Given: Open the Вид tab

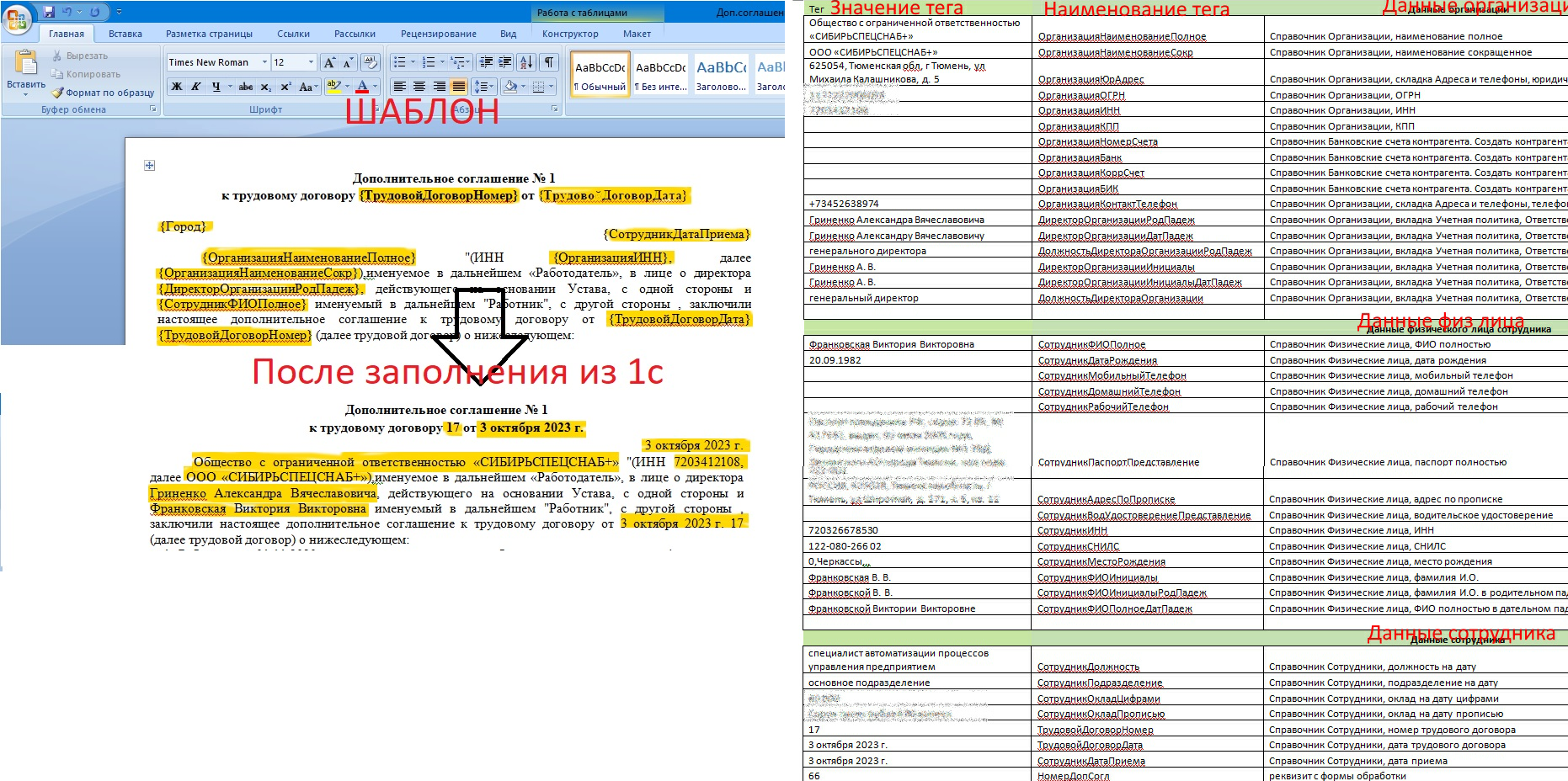Looking at the screenshot, I should [509, 34].
